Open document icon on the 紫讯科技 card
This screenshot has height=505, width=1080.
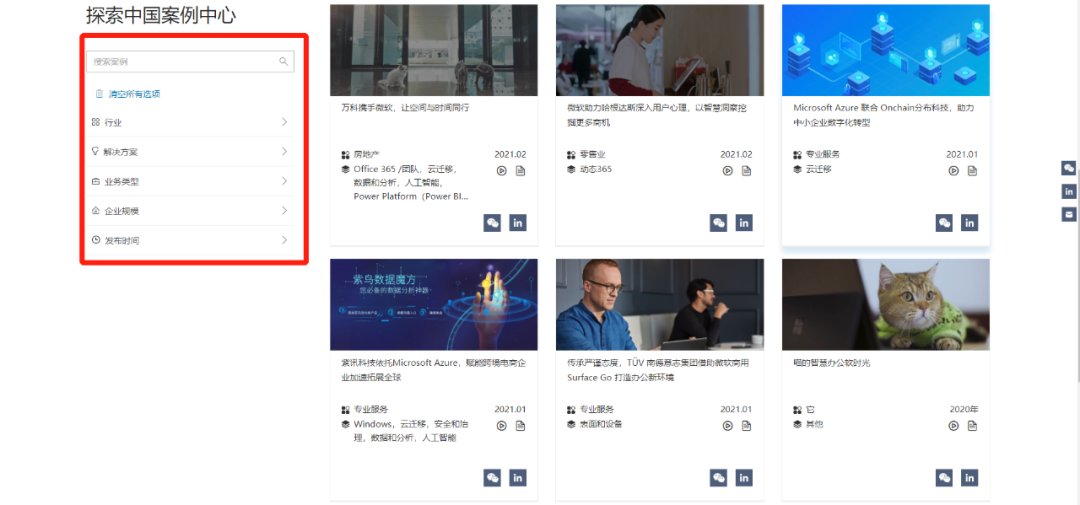coord(520,426)
